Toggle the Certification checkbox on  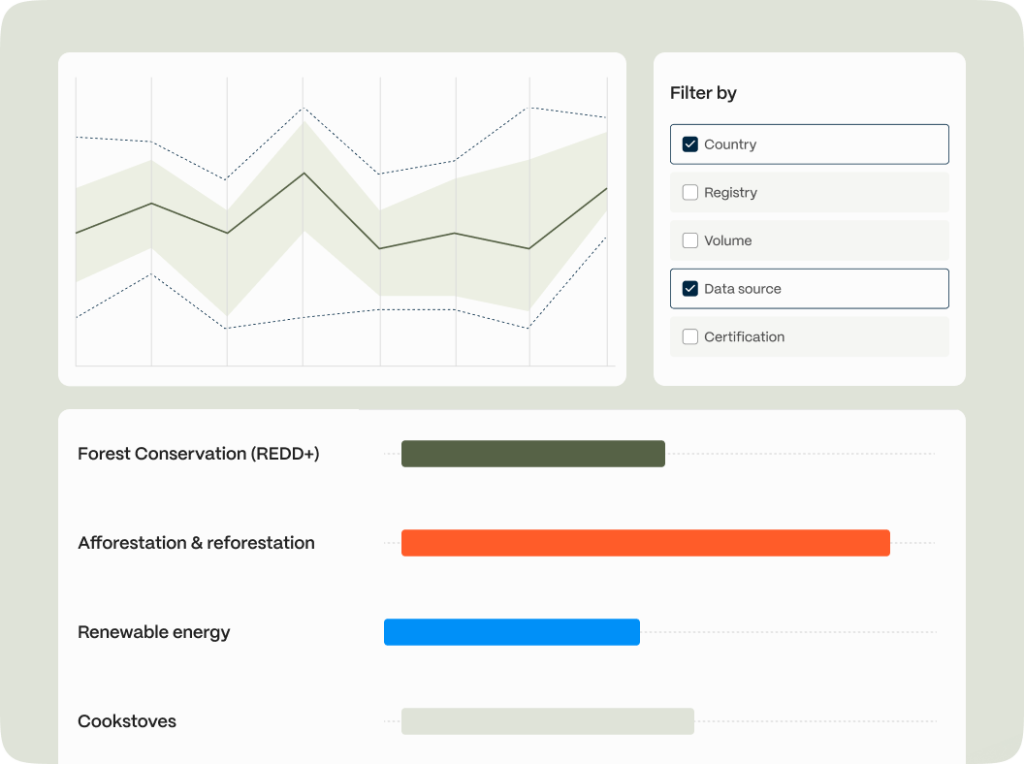689,337
